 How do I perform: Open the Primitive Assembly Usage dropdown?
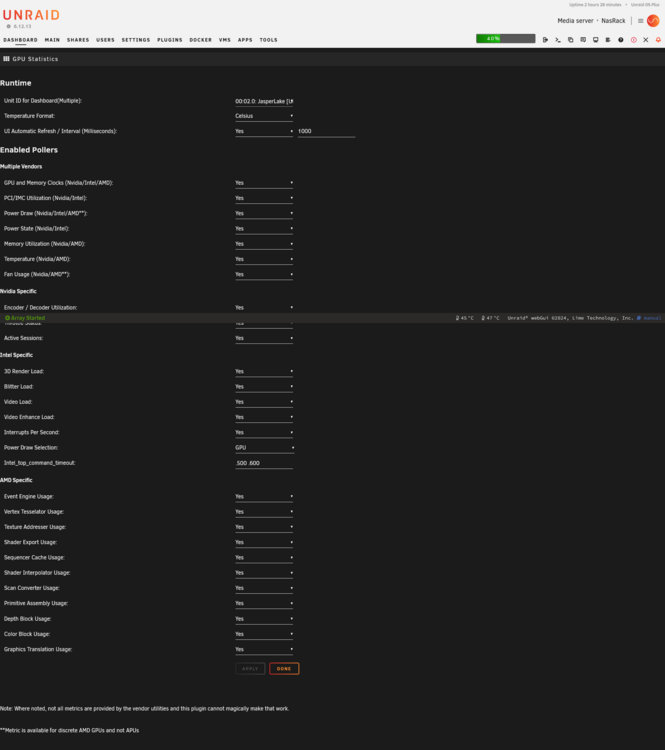[264, 604]
